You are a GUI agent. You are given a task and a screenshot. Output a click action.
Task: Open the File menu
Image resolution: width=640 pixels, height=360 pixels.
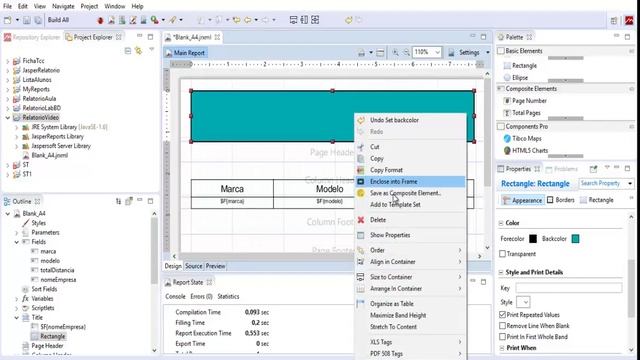[x=7, y=6]
